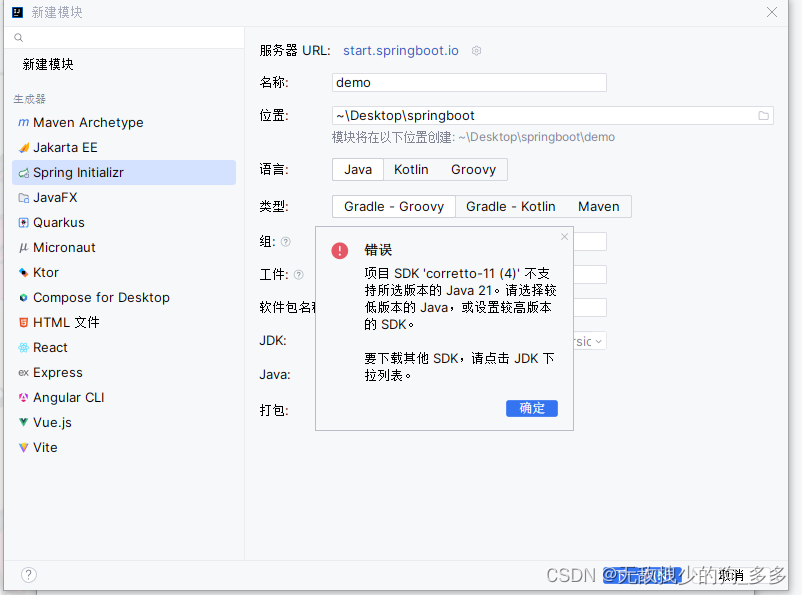
Task: Choose Gradle - Kotlin build type
Action: pos(510,207)
